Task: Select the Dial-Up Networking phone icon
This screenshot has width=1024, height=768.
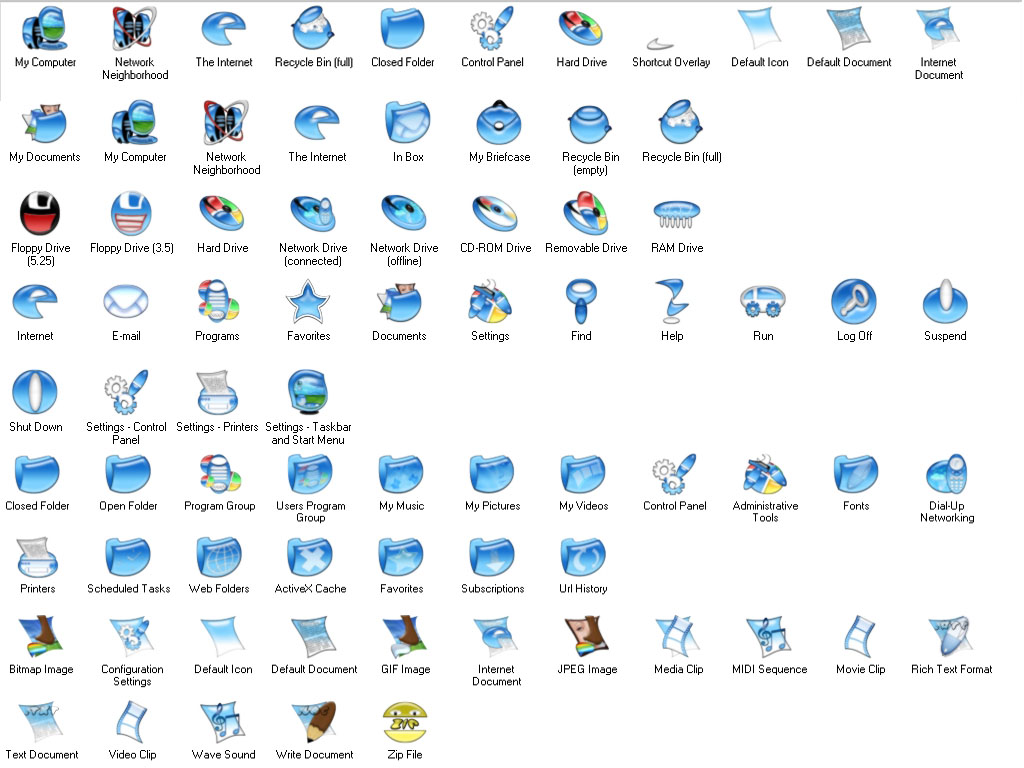Action: [x=946, y=473]
